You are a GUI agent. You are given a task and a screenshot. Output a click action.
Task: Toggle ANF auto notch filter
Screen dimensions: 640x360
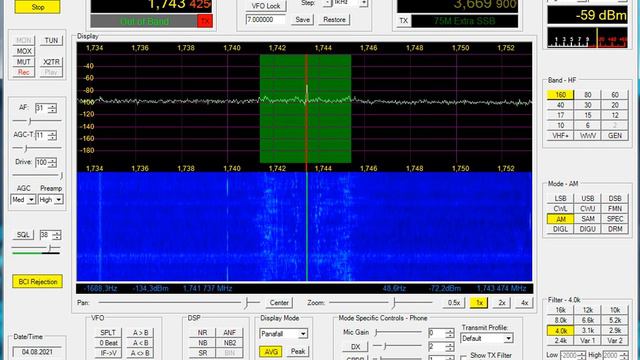tap(229, 333)
